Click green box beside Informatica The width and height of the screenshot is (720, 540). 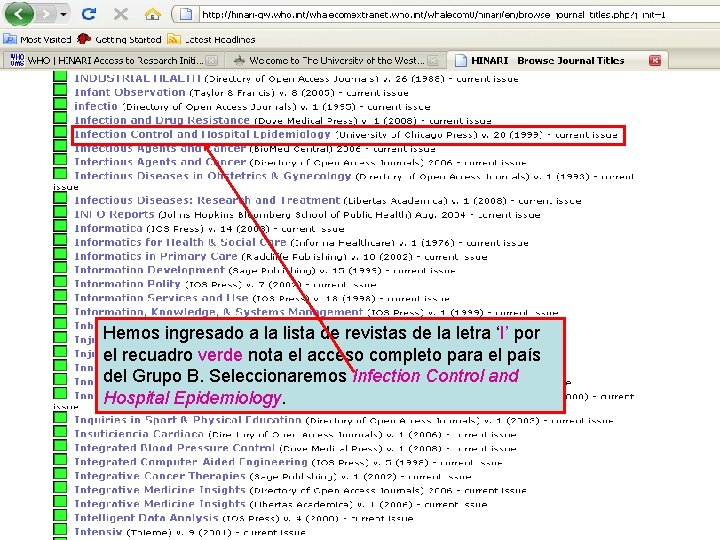click(60, 225)
